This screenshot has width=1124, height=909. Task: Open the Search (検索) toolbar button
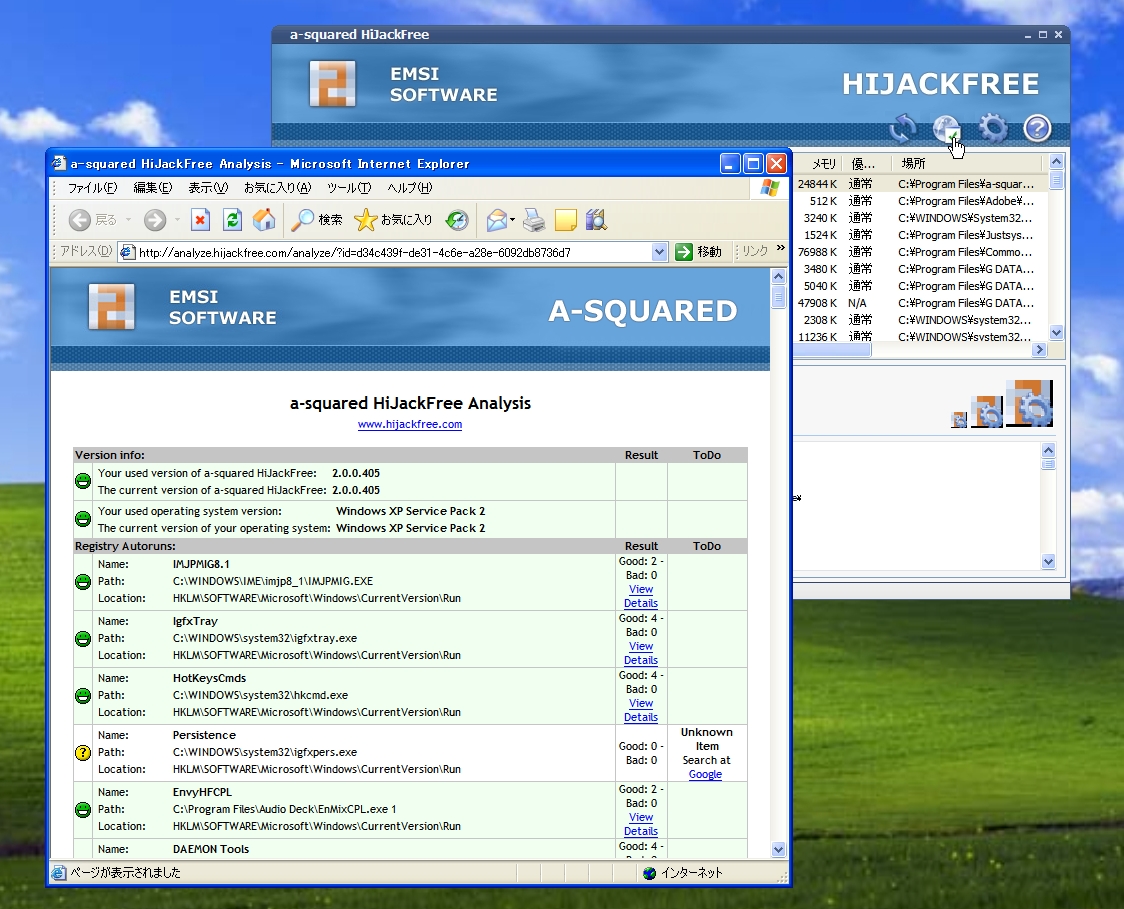[x=316, y=220]
